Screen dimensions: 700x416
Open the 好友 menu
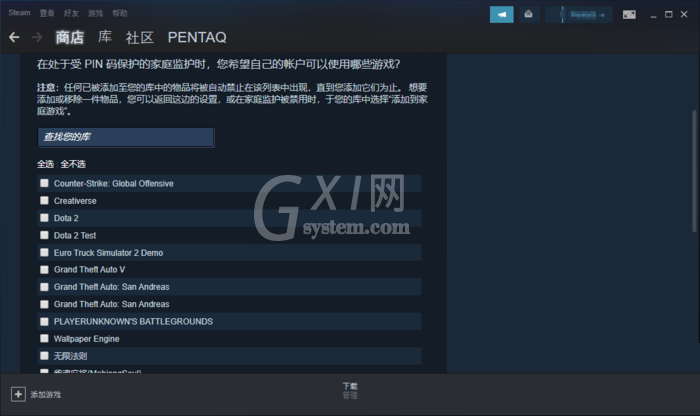[x=71, y=13]
